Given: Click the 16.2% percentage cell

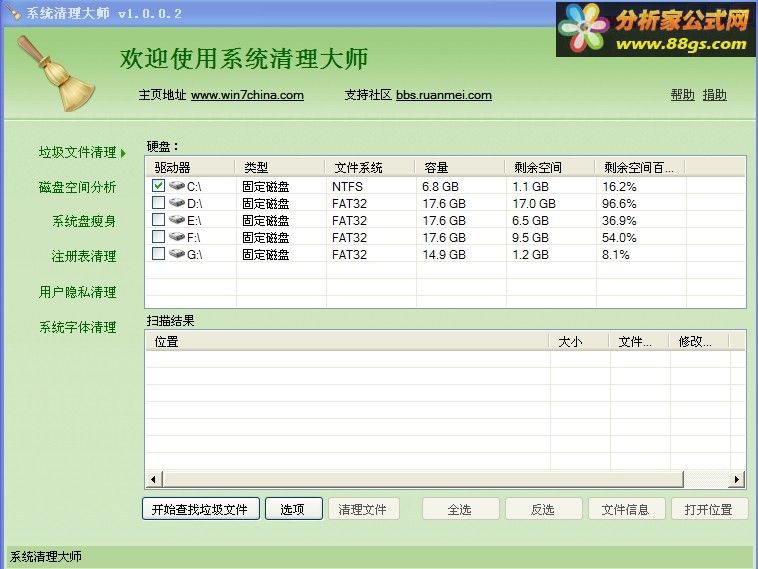Looking at the screenshot, I should (x=619, y=187).
